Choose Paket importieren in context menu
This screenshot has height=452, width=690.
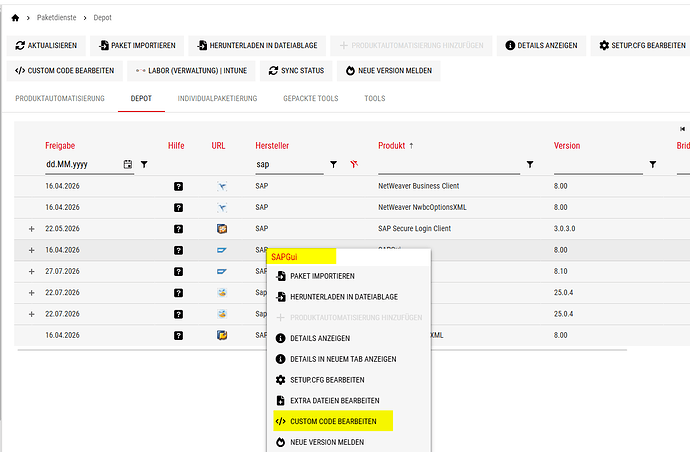pyautogui.click(x=348, y=276)
